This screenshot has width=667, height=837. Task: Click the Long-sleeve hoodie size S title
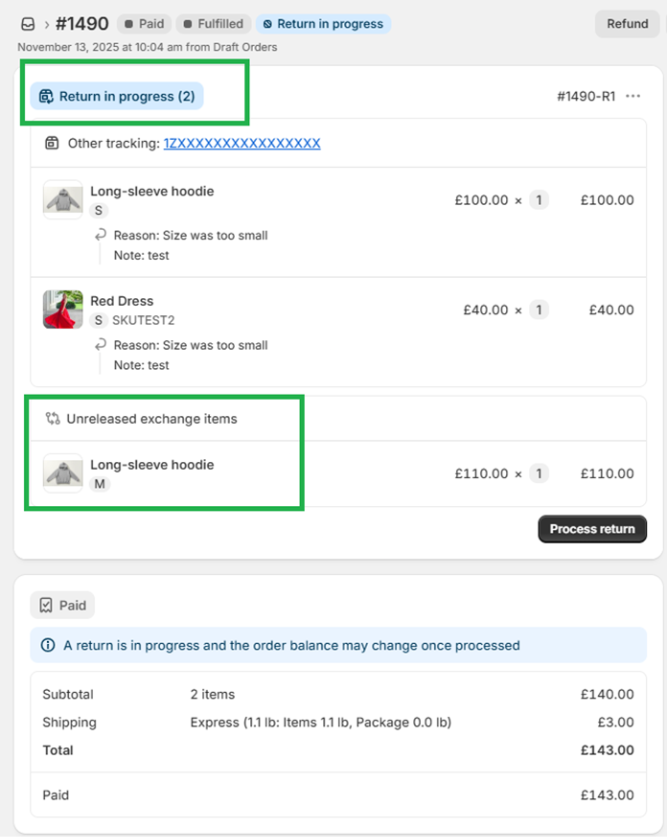tap(152, 191)
